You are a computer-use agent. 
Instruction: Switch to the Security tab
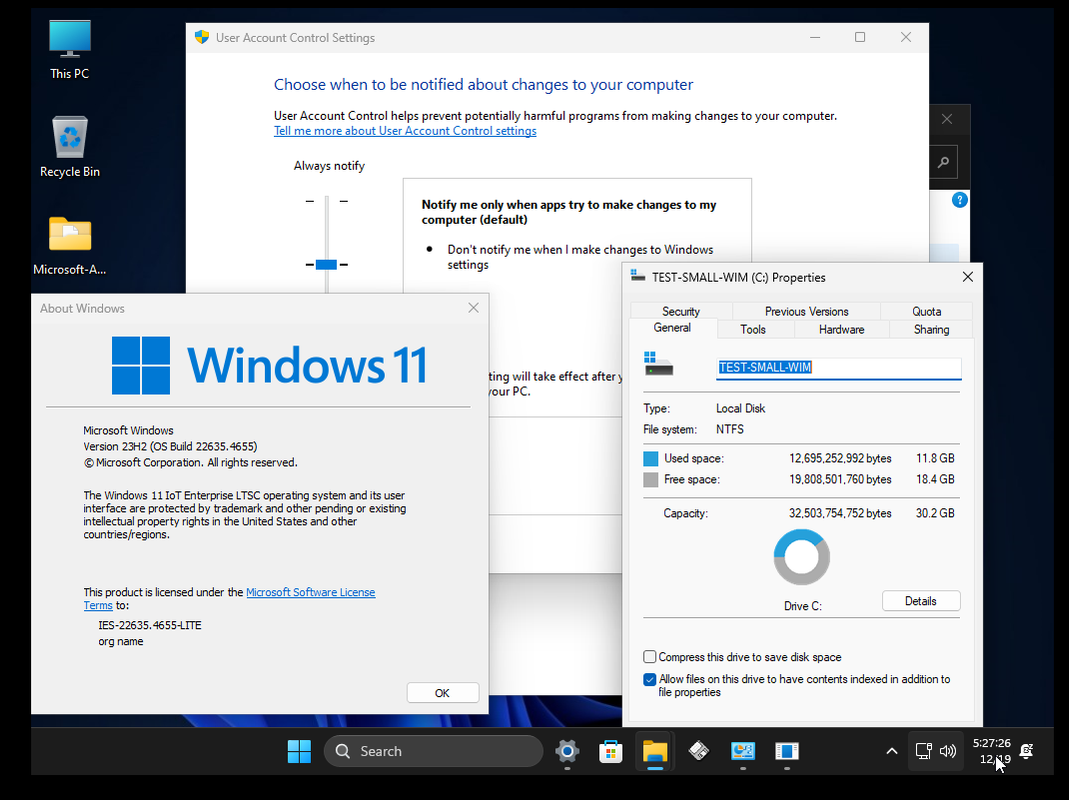tap(680, 311)
